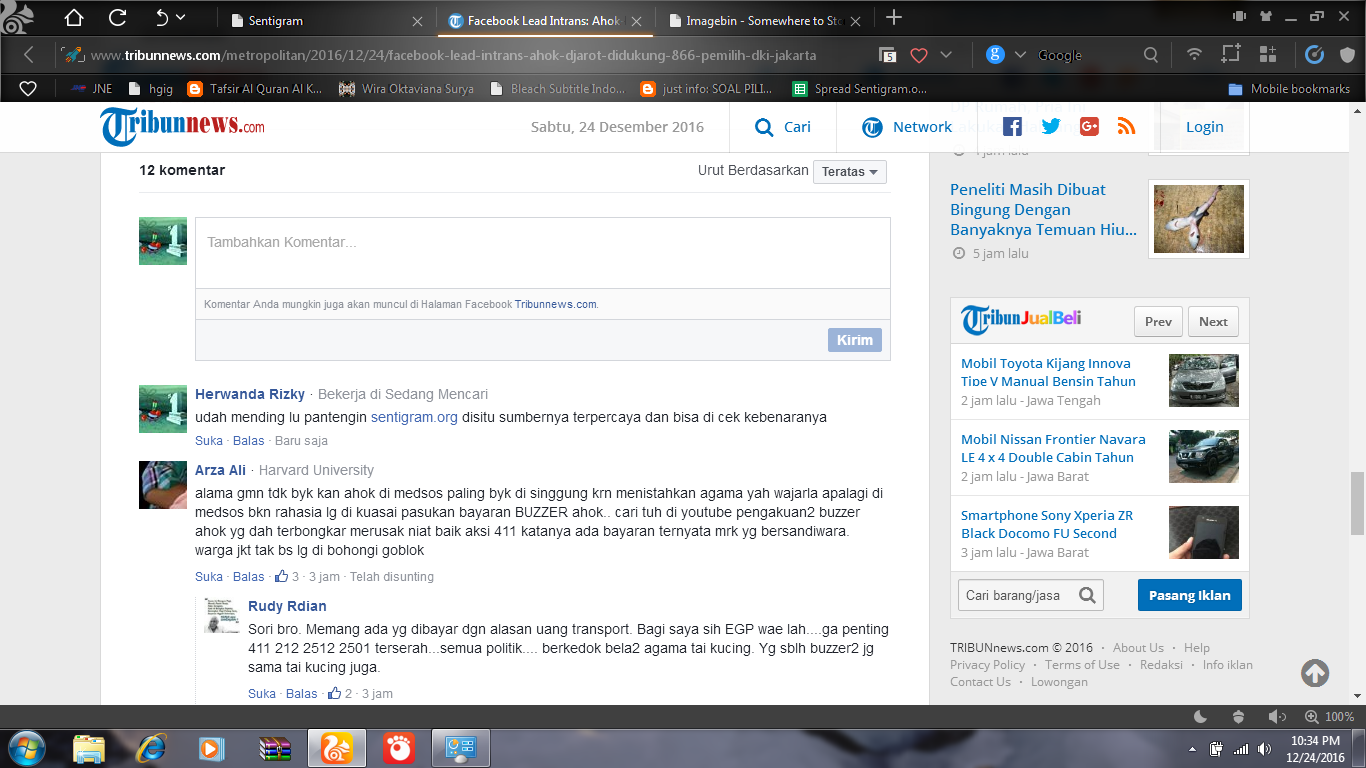The height and width of the screenshot is (768, 1366).
Task: Click Balas under Arza Ali's comment
Action: click(x=249, y=576)
